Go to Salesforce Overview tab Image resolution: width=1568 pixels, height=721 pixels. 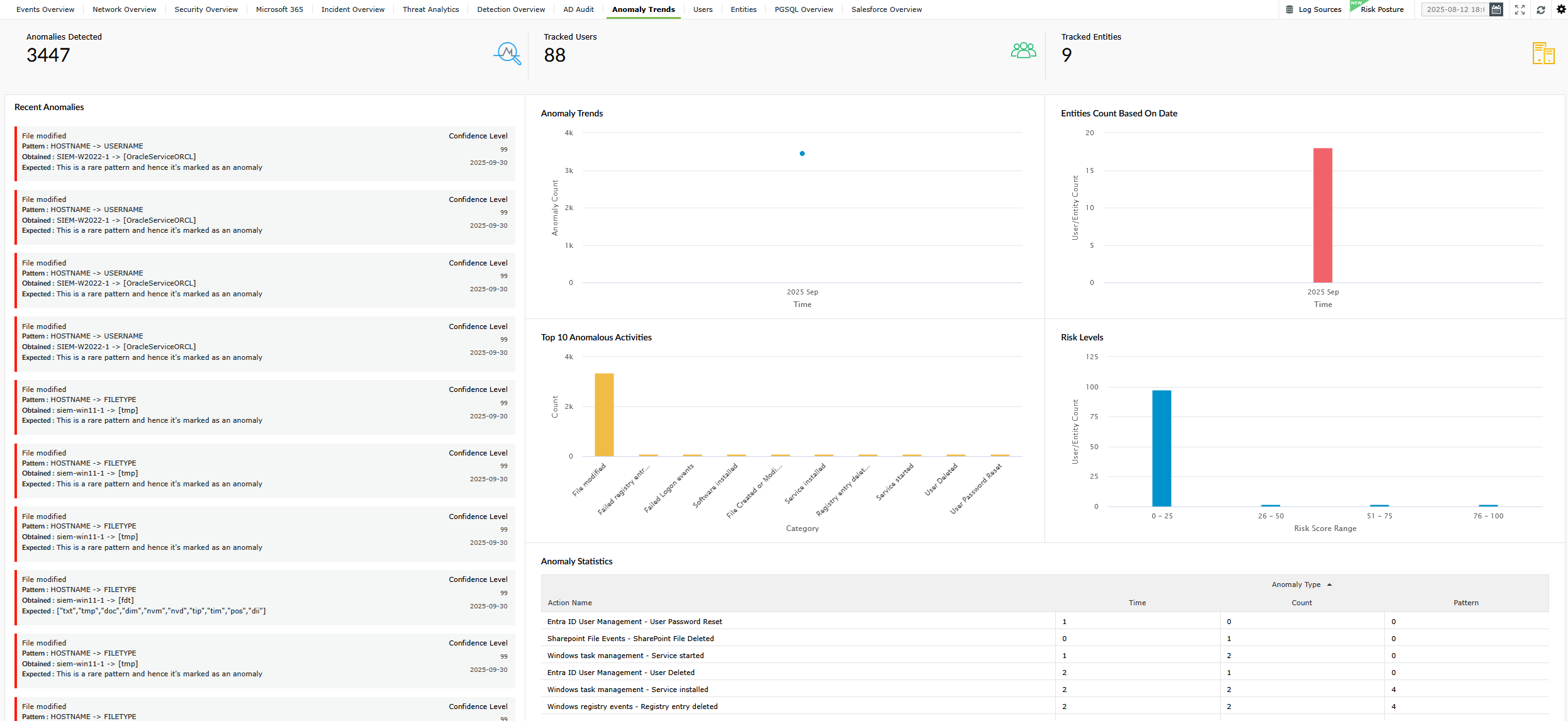pyautogui.click(x=887, y=9)
